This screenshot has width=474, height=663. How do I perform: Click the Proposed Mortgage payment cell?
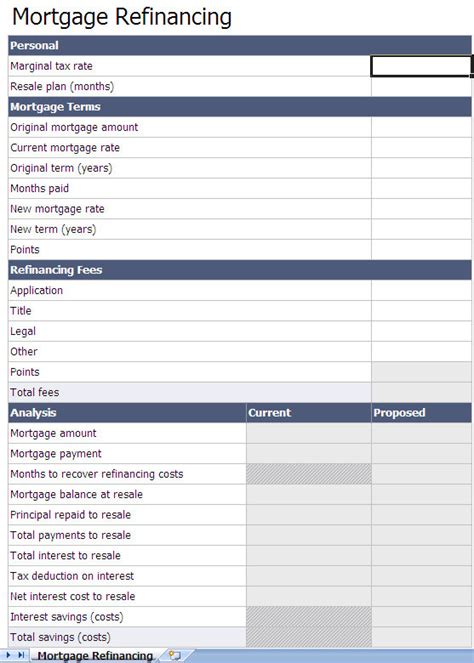point(421,454)
